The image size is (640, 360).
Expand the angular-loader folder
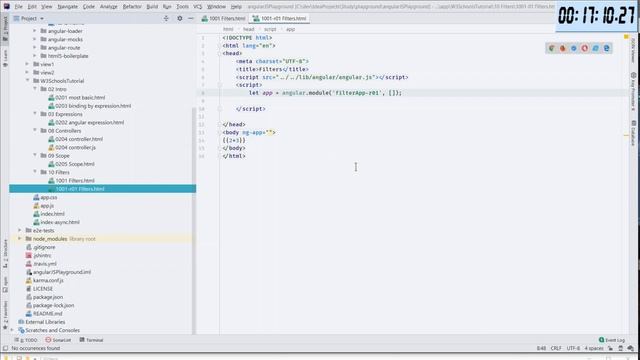35,31
